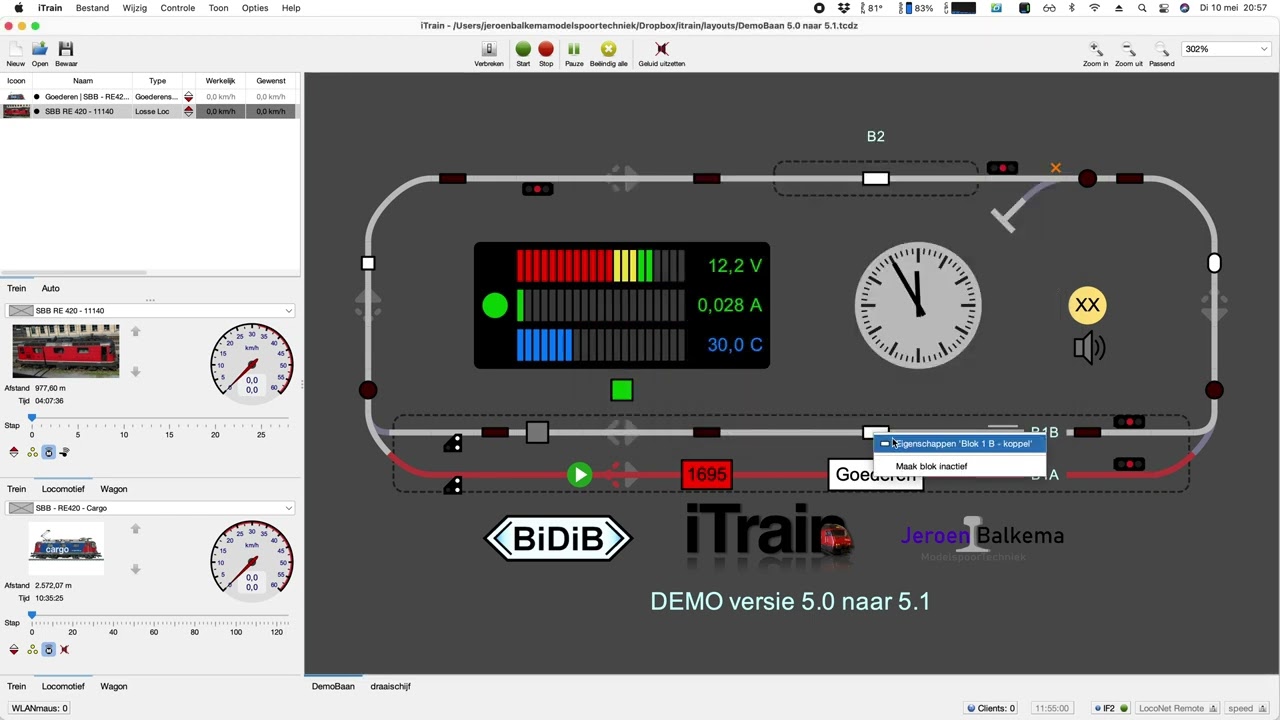Viewport: 1280px width, 720px height.
Task: Toggle direction arrow in SBB RE 420 row
Action: coord(188,111)
